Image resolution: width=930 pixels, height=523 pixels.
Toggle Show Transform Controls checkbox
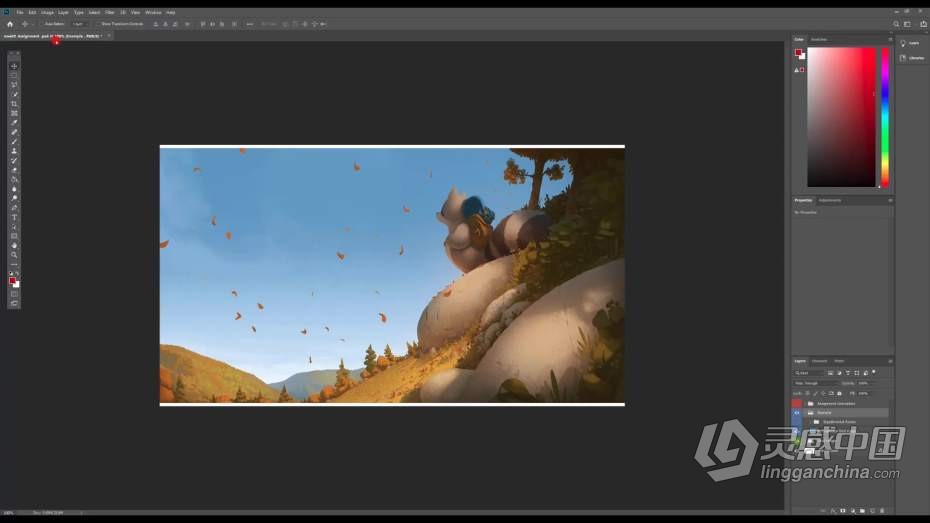click(97, 24)
